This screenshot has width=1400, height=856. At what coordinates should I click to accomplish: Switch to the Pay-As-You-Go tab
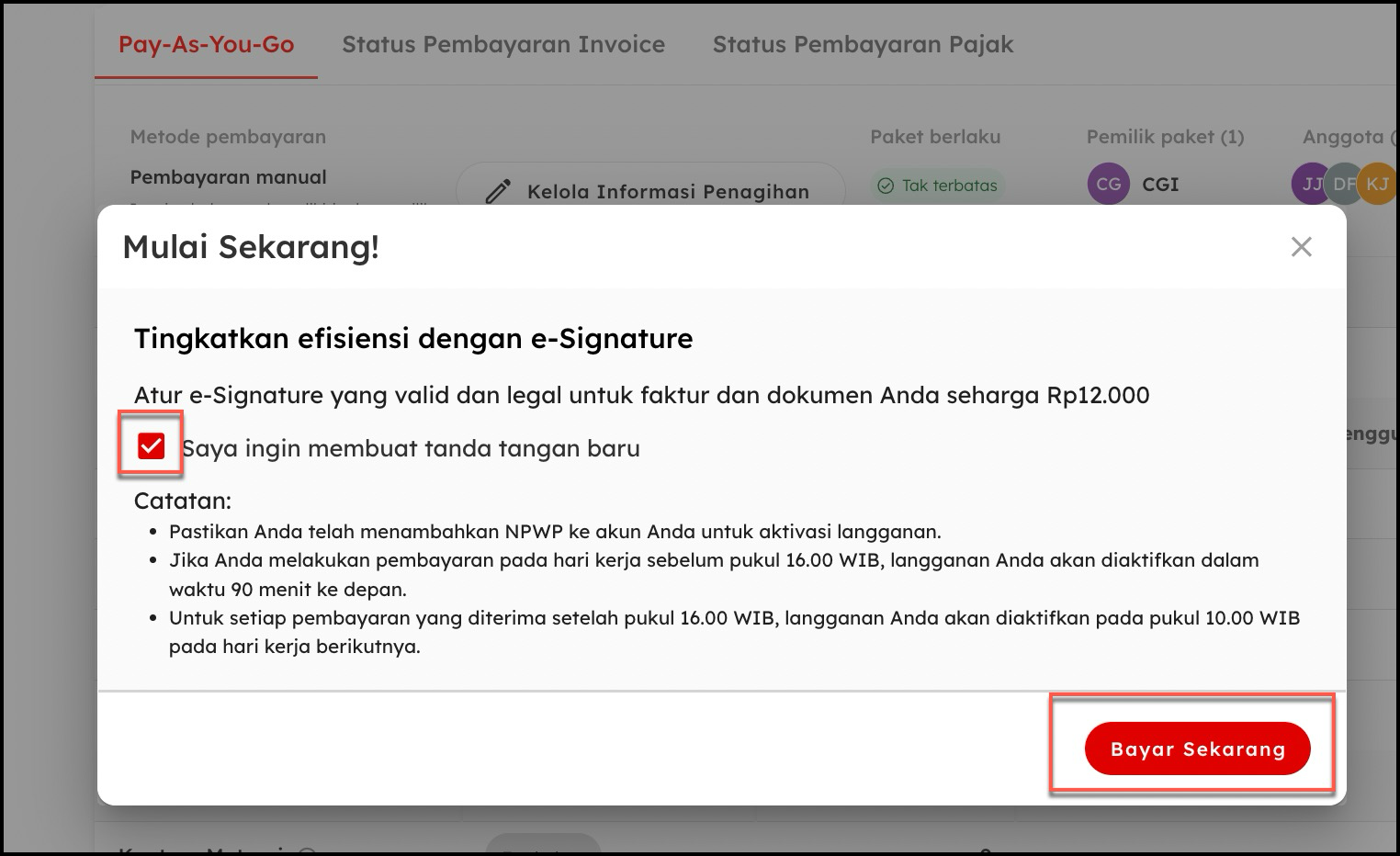pyautogui.click(x=206, y=44)
